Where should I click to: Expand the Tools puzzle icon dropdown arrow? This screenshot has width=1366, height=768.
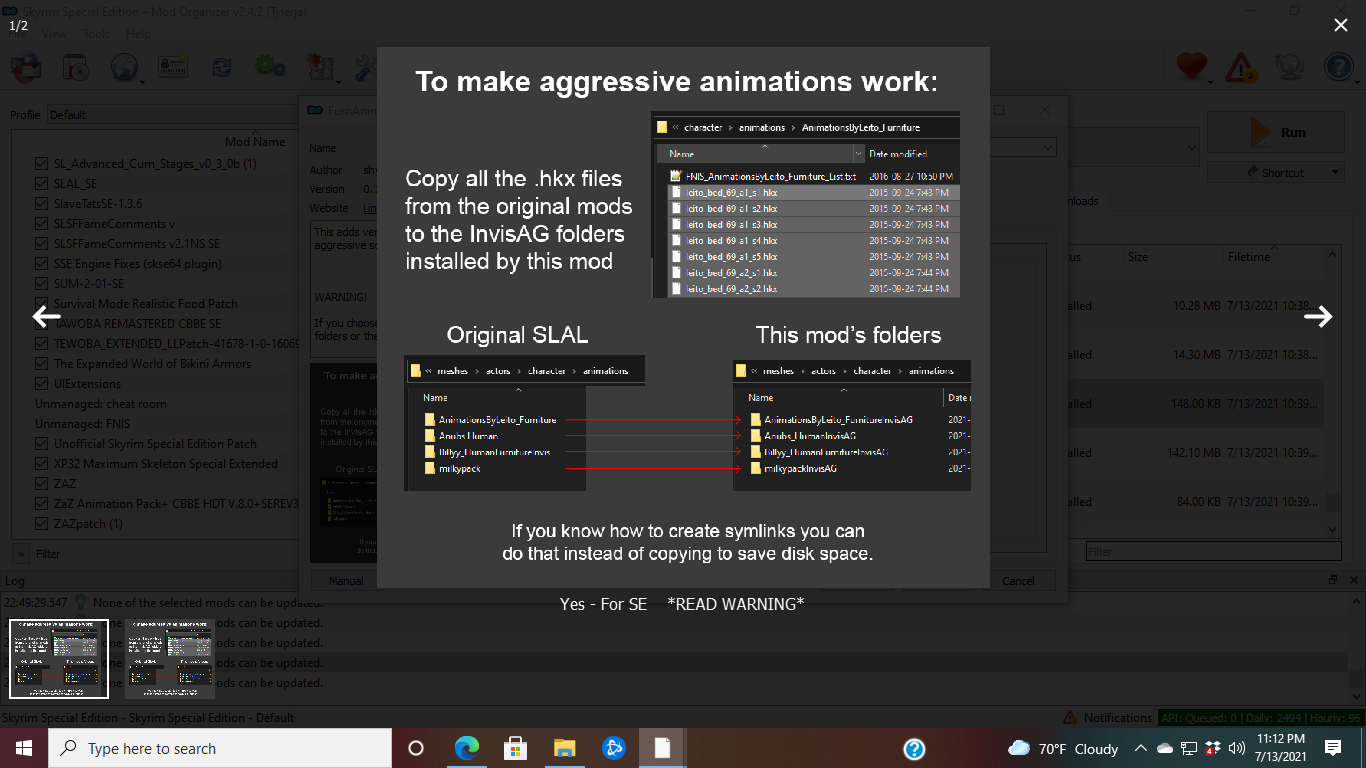click(x=339, y=81)
